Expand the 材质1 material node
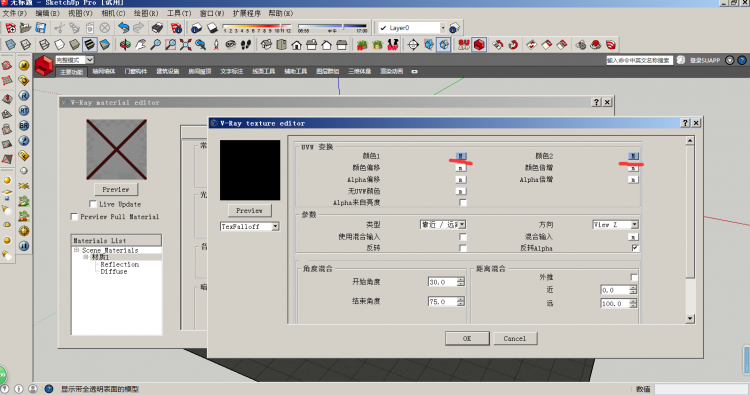 pyautogui.click(x=86, y=257)
